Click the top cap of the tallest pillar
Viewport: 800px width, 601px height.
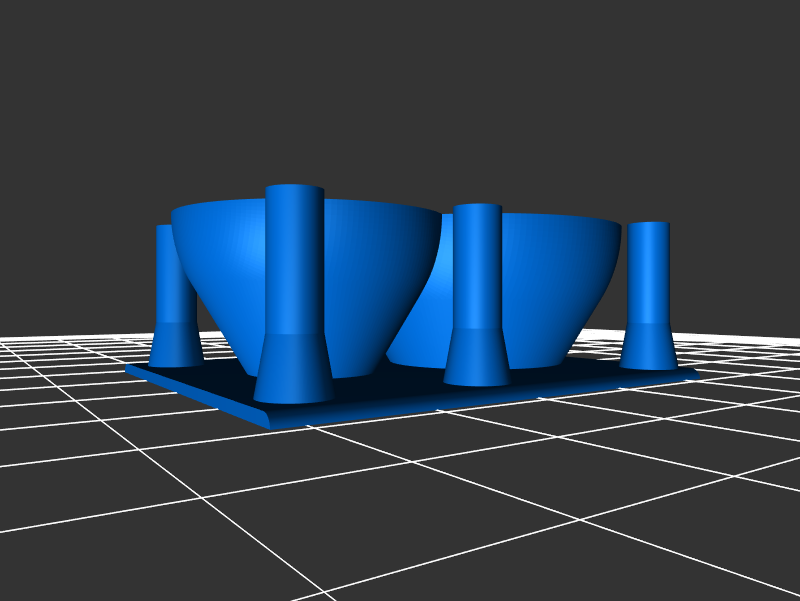pos(295,190)
